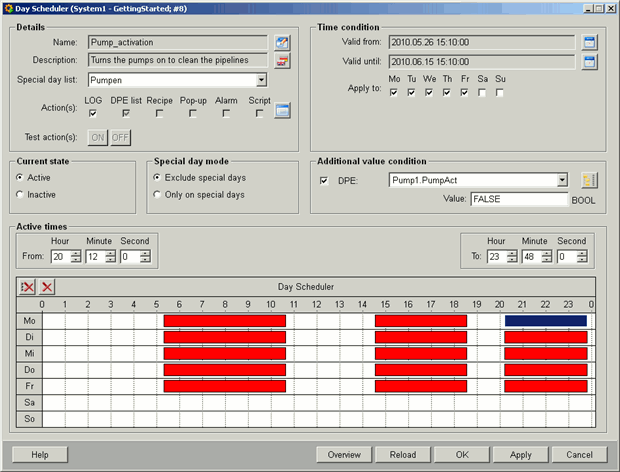Screen dimensions: 620x472
Task: Toggle the LOG action checkbox
Action: coord(93,114)
